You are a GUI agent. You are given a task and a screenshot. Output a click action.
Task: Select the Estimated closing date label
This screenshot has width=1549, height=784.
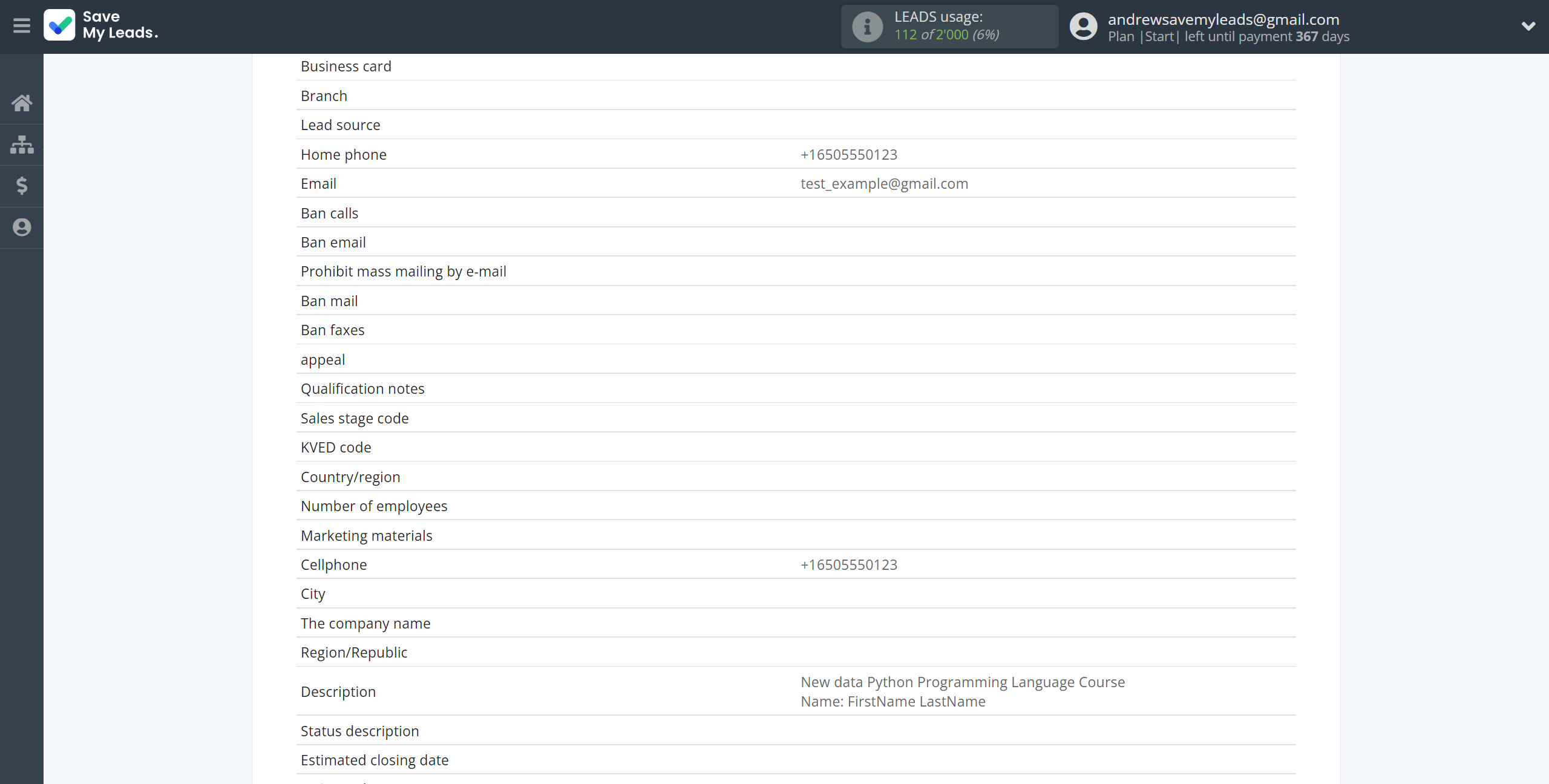tap(375, 760)
